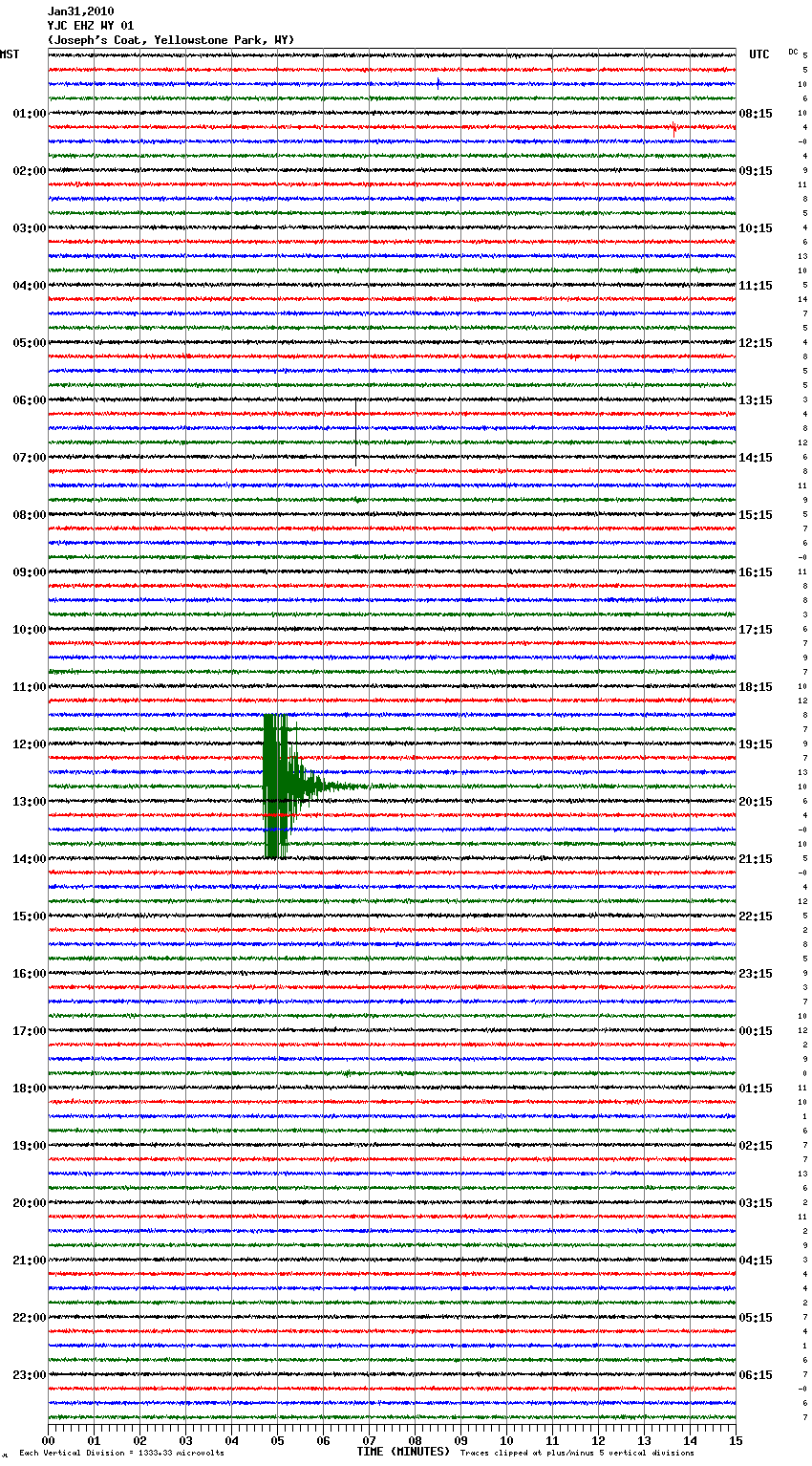This screenshot has height=1466, width=812.
Task: Select the 11:00 MST time label
Action: (x=30, y=687)
